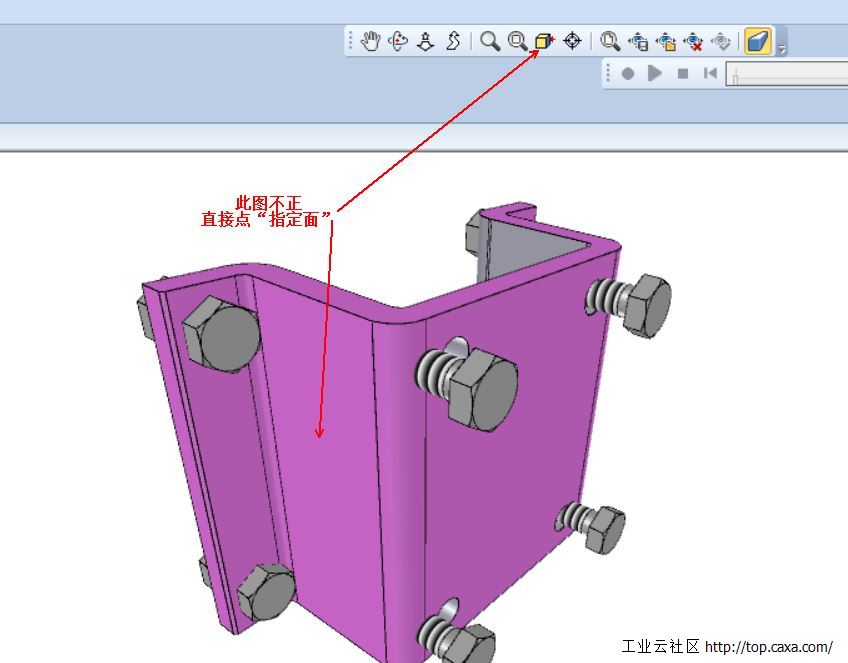Viewport: 848px width, 663px height.
Task: Click the Look At face (指定面) tool
Action: (x=545, y=41)
